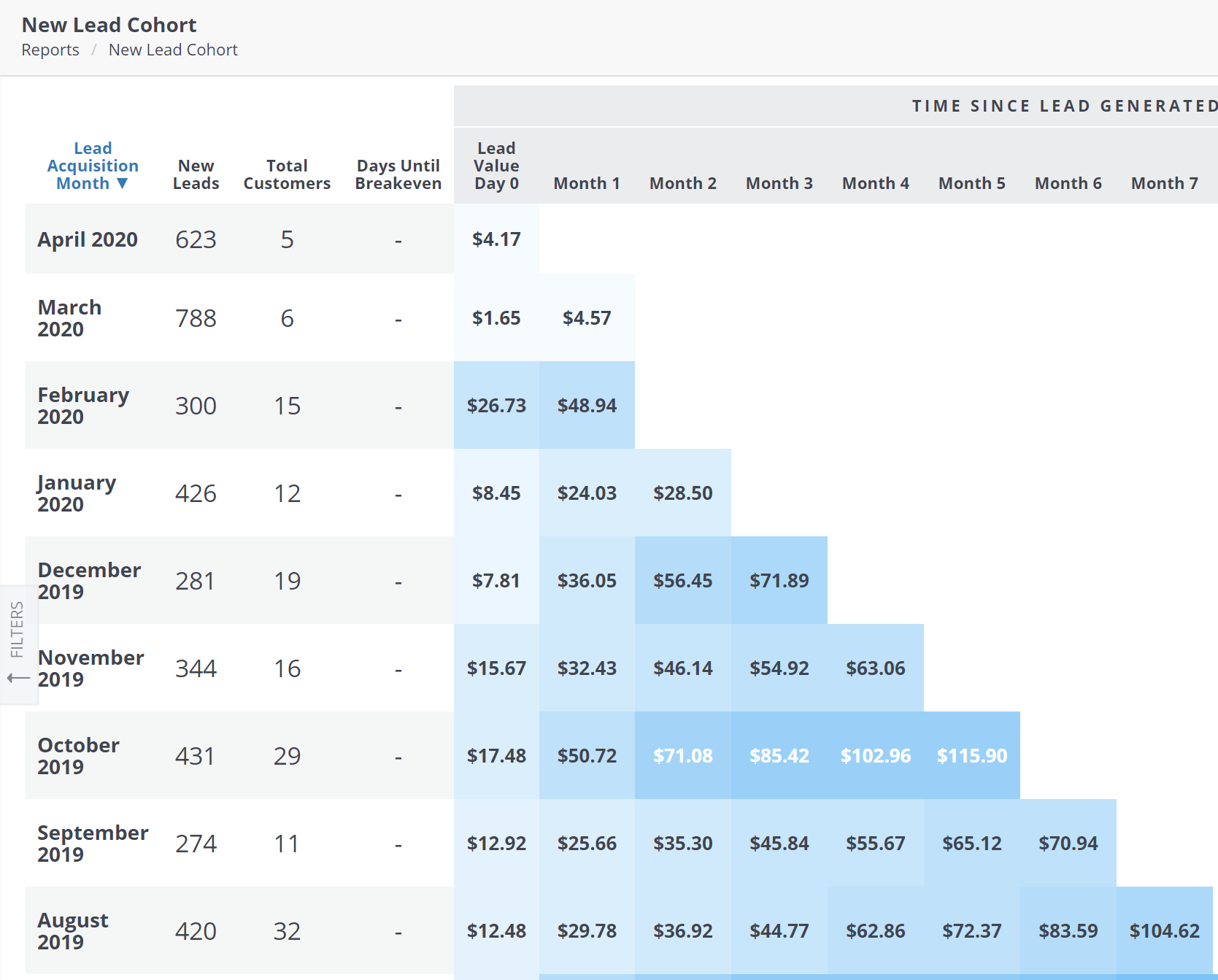1218x980 pixels.
Task: Select the Lead Value Day 0 header
Action: click(496, 166)
